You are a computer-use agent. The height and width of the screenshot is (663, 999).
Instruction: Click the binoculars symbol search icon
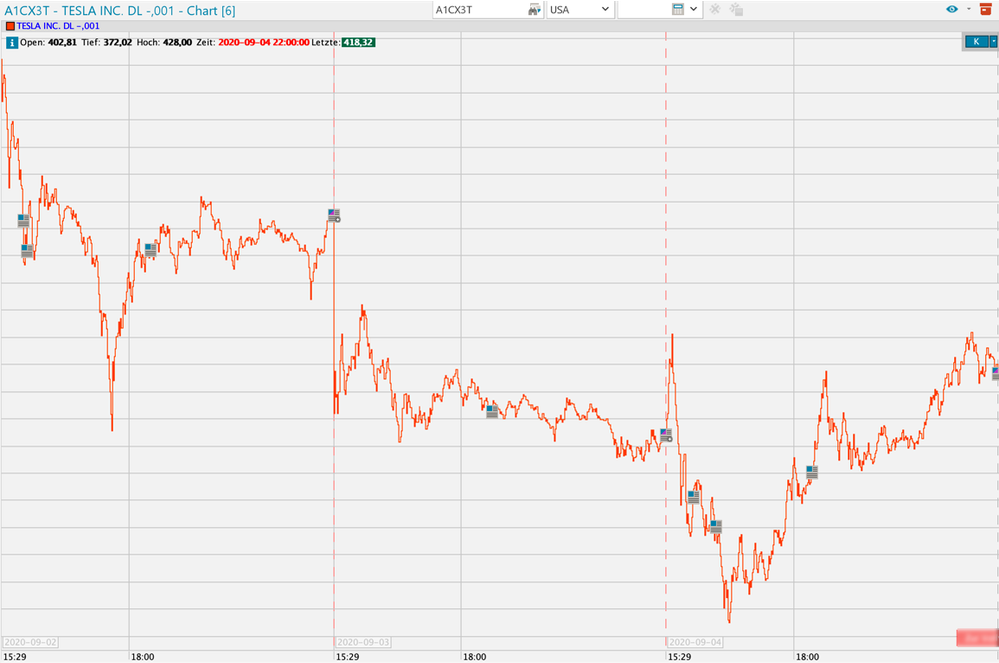point(533,9)
